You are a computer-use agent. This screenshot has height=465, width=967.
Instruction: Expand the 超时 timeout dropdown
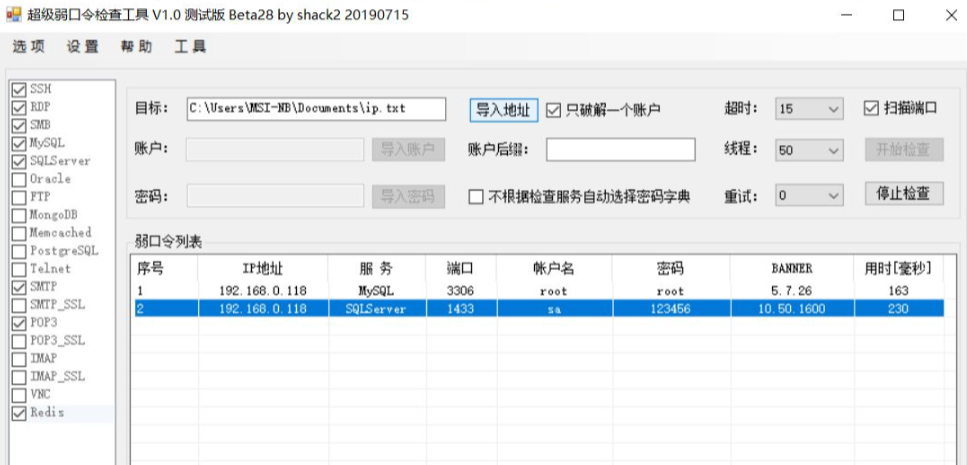click(x=834, y=109)
